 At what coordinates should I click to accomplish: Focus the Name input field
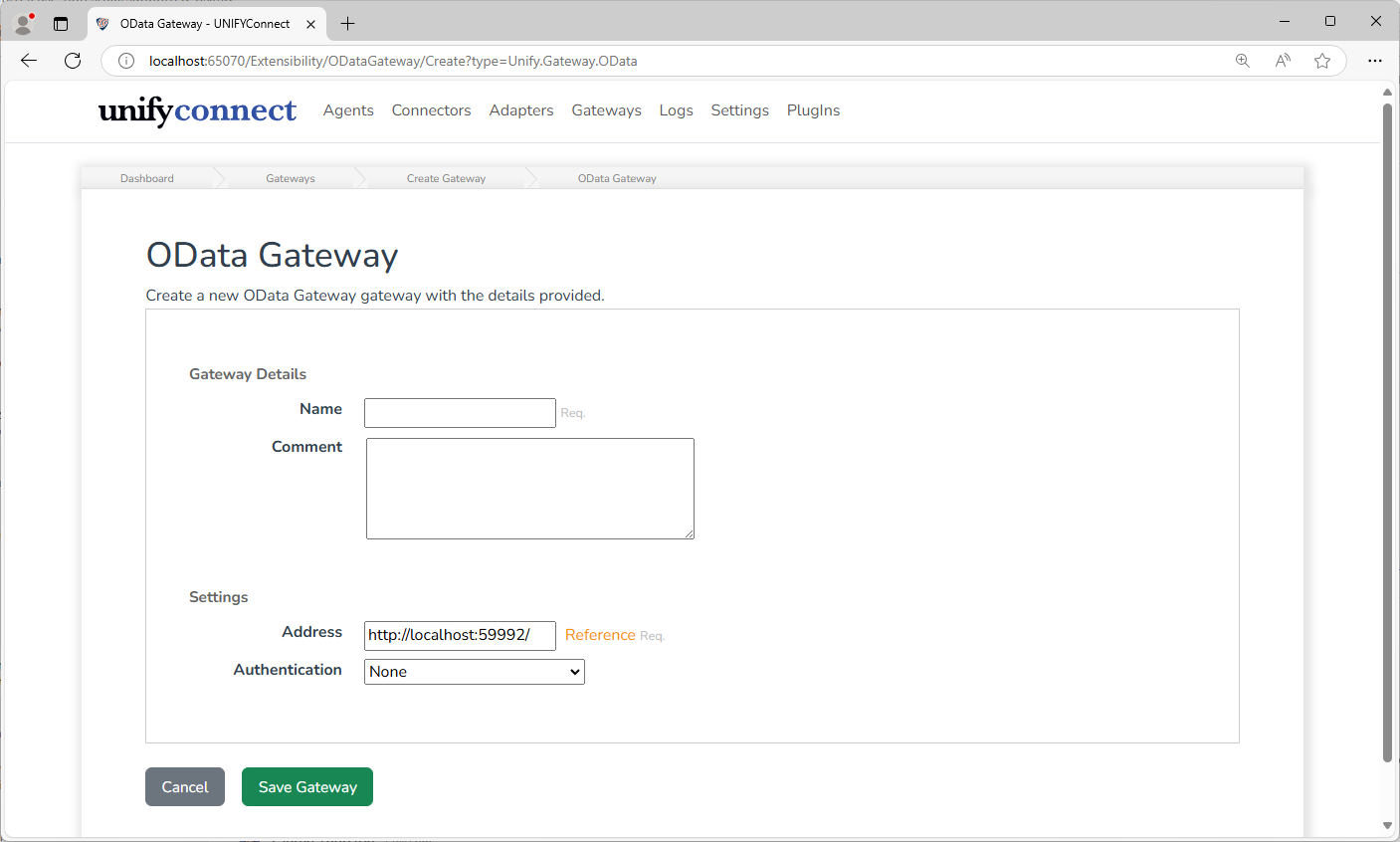[460, 413]
